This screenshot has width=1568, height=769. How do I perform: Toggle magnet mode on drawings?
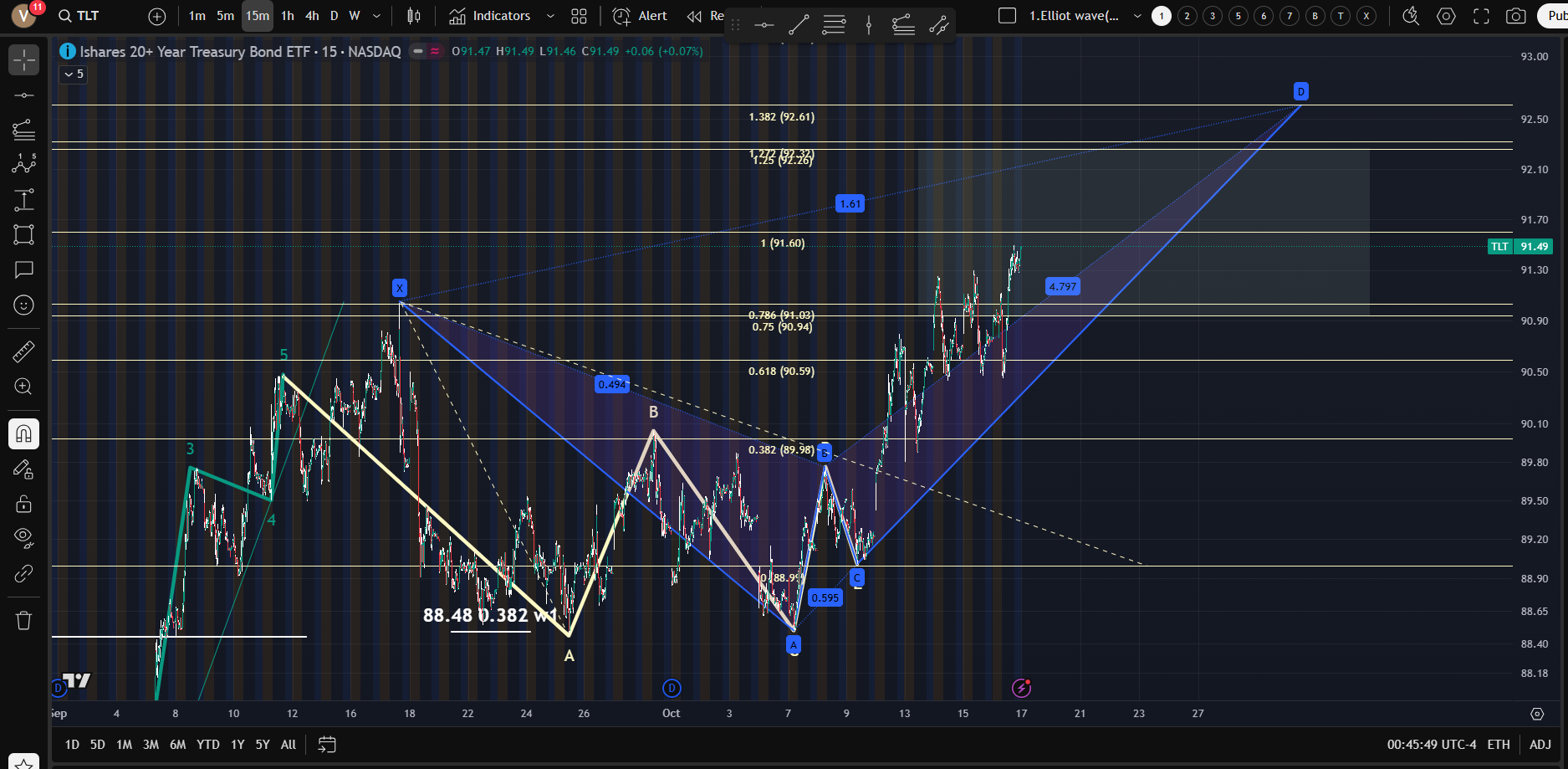(x=23, y=433)
